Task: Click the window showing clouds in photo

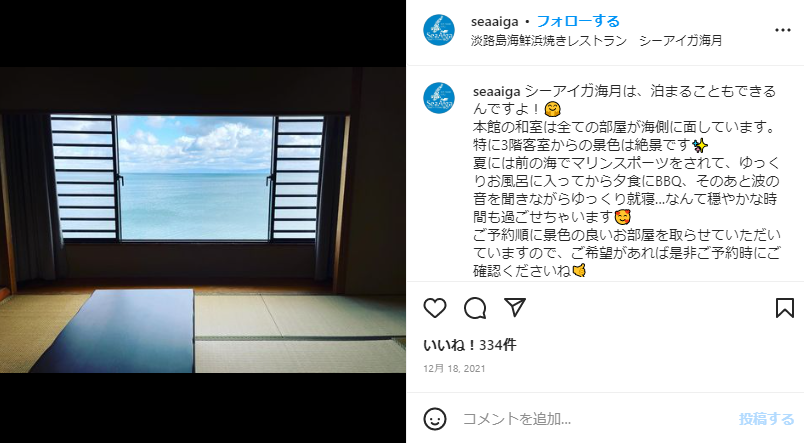Action: 193,177
